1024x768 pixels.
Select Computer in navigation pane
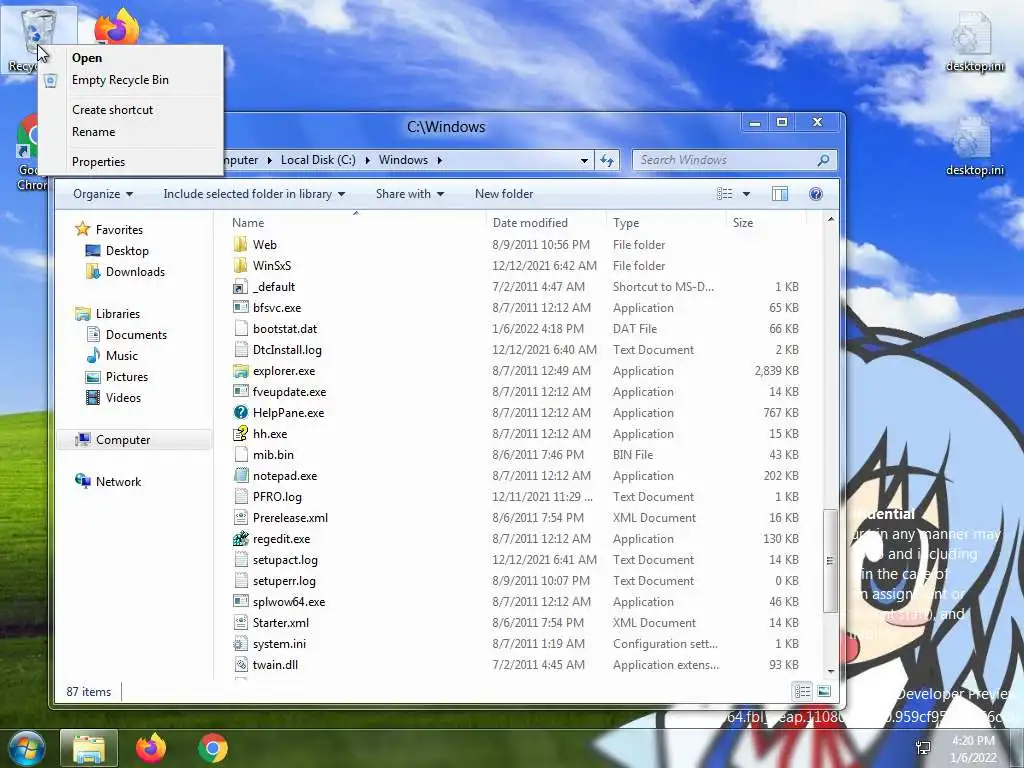pos(134,440)
